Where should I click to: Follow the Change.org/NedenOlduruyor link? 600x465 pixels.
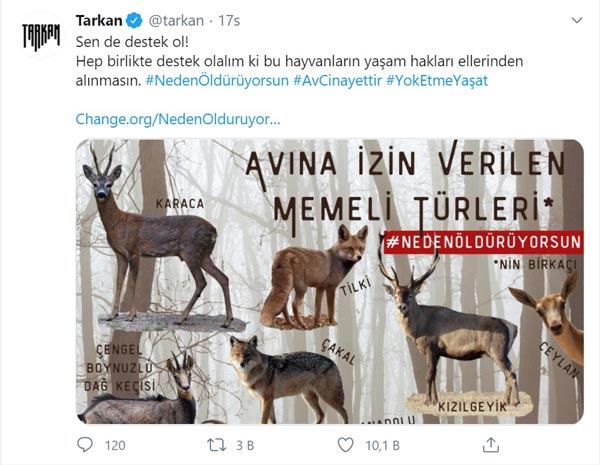point(178,119)
